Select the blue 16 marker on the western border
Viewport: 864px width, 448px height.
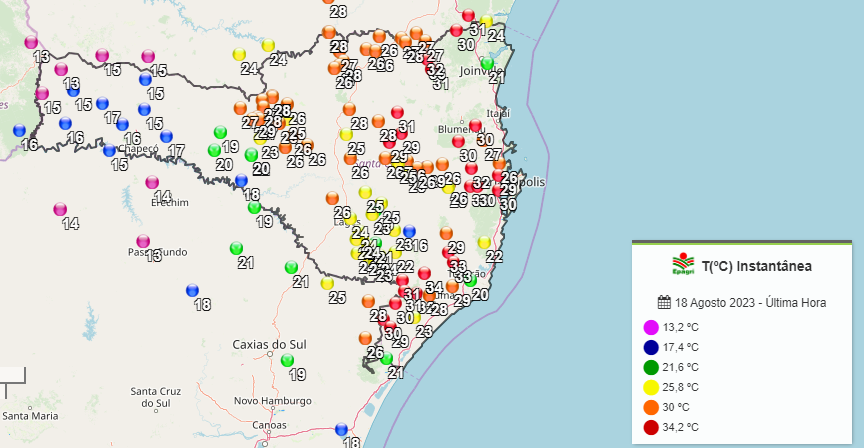(x=19, y=131)
